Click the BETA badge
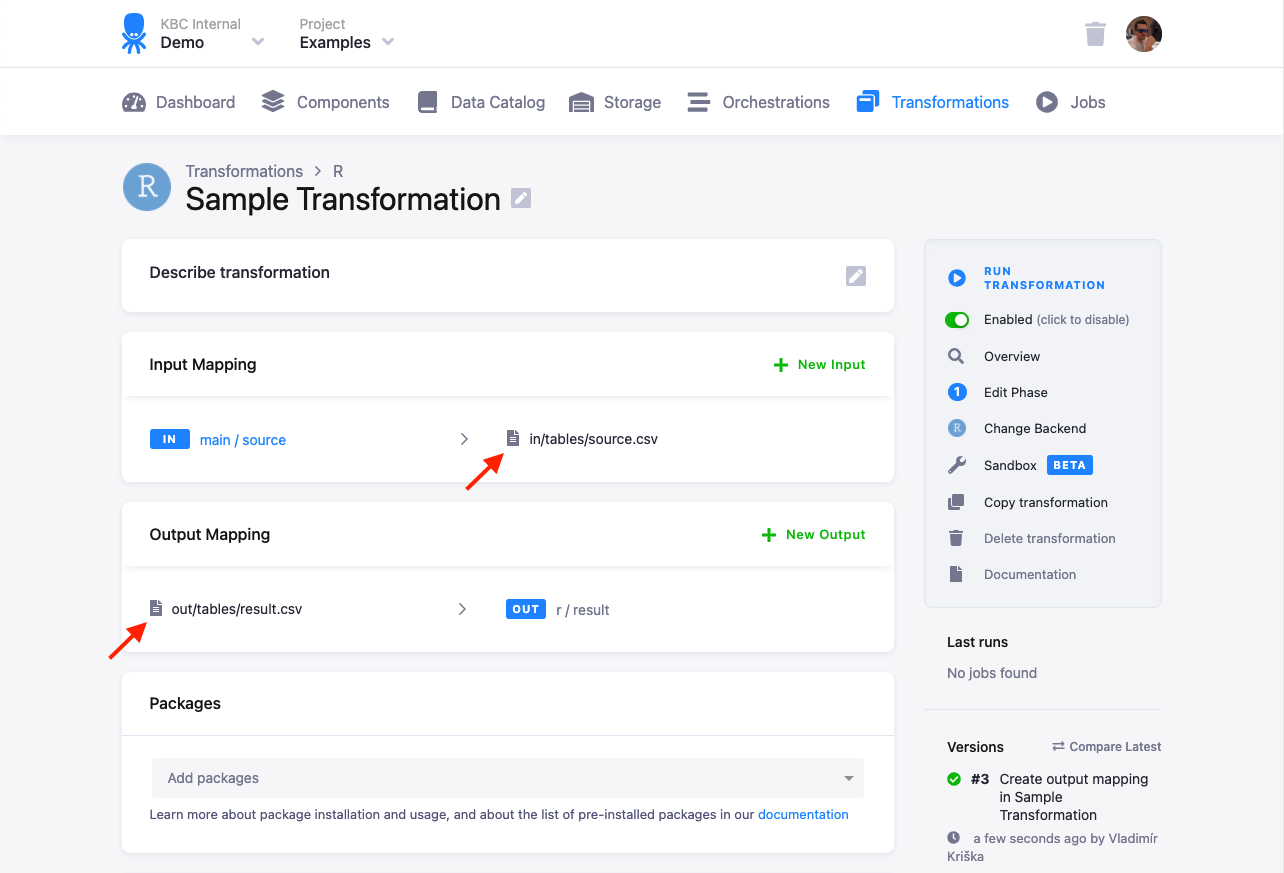Image resolution: width=1284 pixels, height=873 pixels. tap(1070, 465)
